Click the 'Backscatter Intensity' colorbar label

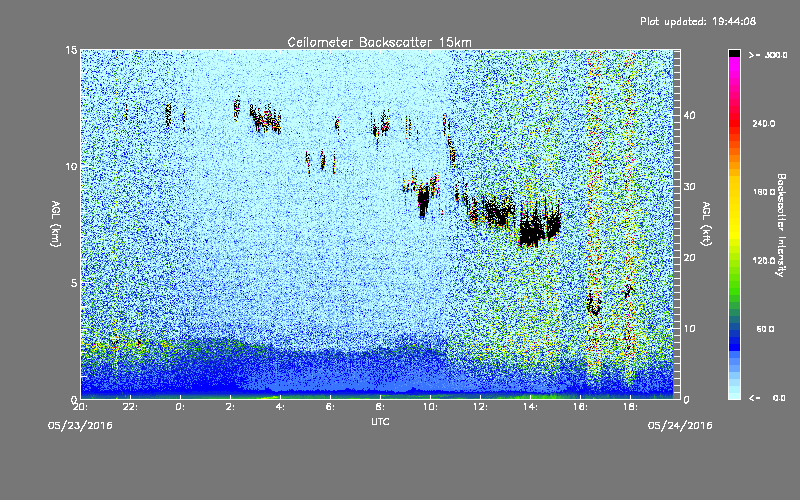[780, 225]
